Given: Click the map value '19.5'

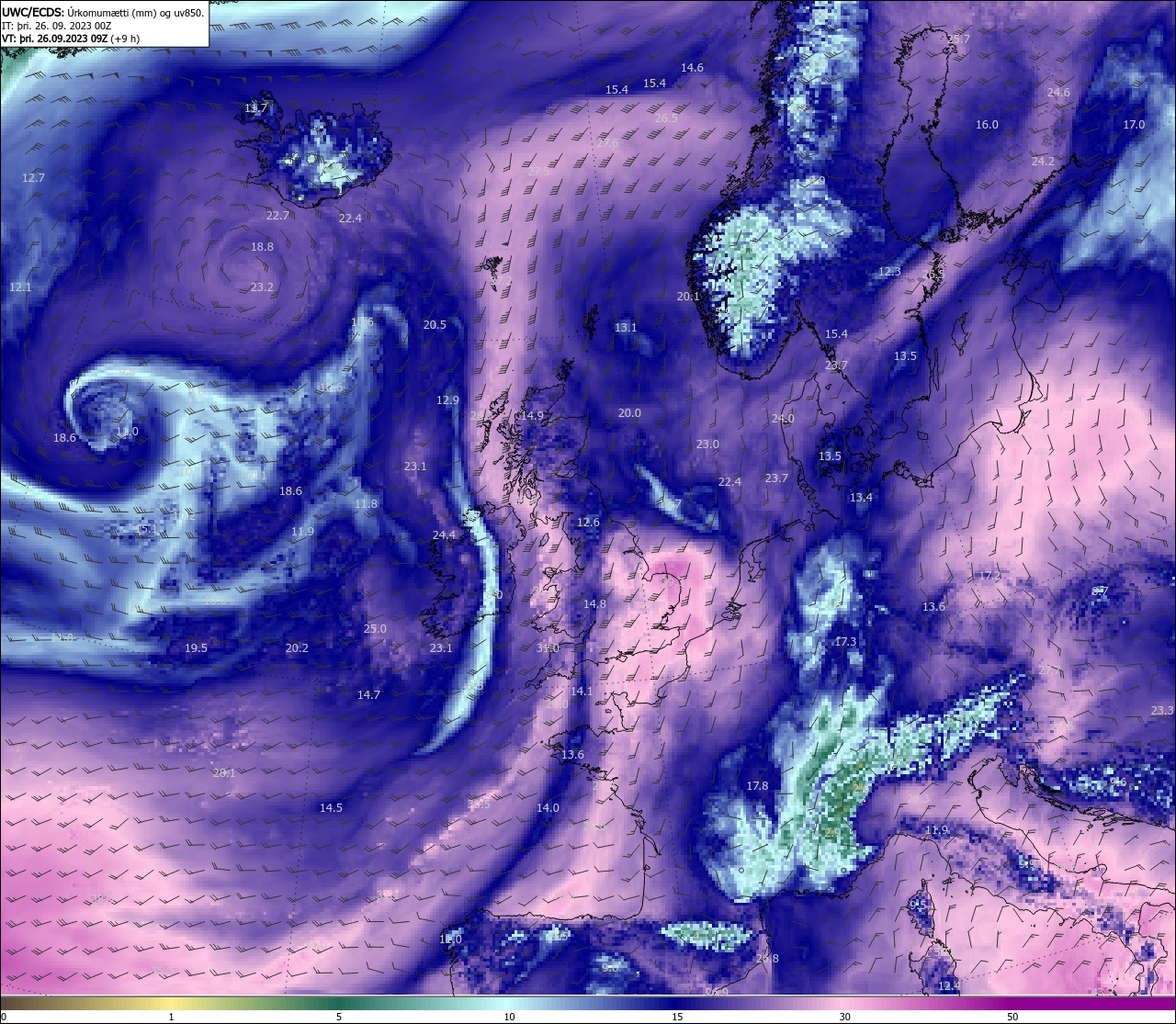Looking at the screenshot, I should click(196, 648).
